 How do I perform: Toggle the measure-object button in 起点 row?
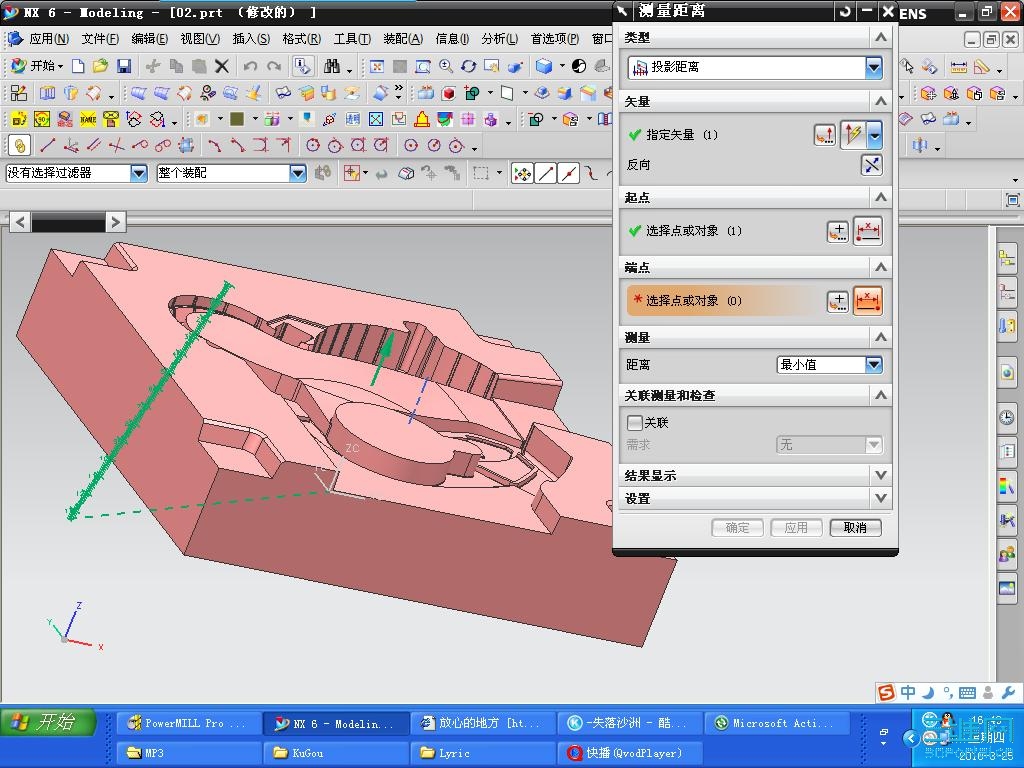point(868,231)
